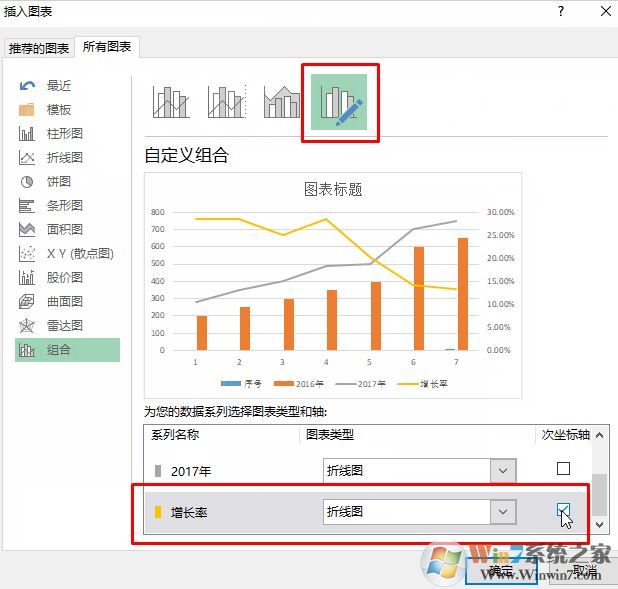The height and width of the screenshot is (589, 618).
Task: Click the yellow 增长率 series color swatch
Action: (x=157, y=512)
